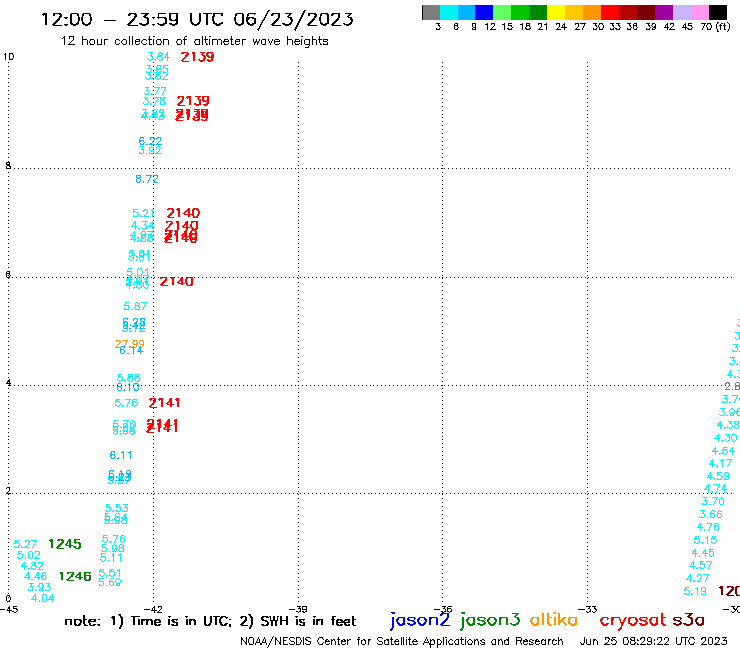This screenshot has height=650, width=740.
Task: Click the gray legend color swatch
Action: (x=431, y=12)
